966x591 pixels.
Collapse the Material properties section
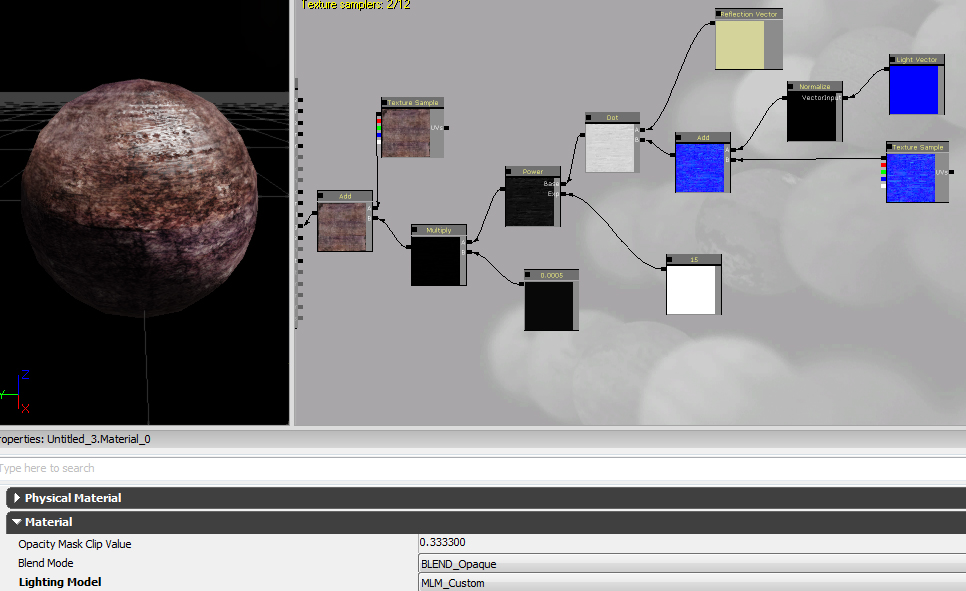coord(17,521)
